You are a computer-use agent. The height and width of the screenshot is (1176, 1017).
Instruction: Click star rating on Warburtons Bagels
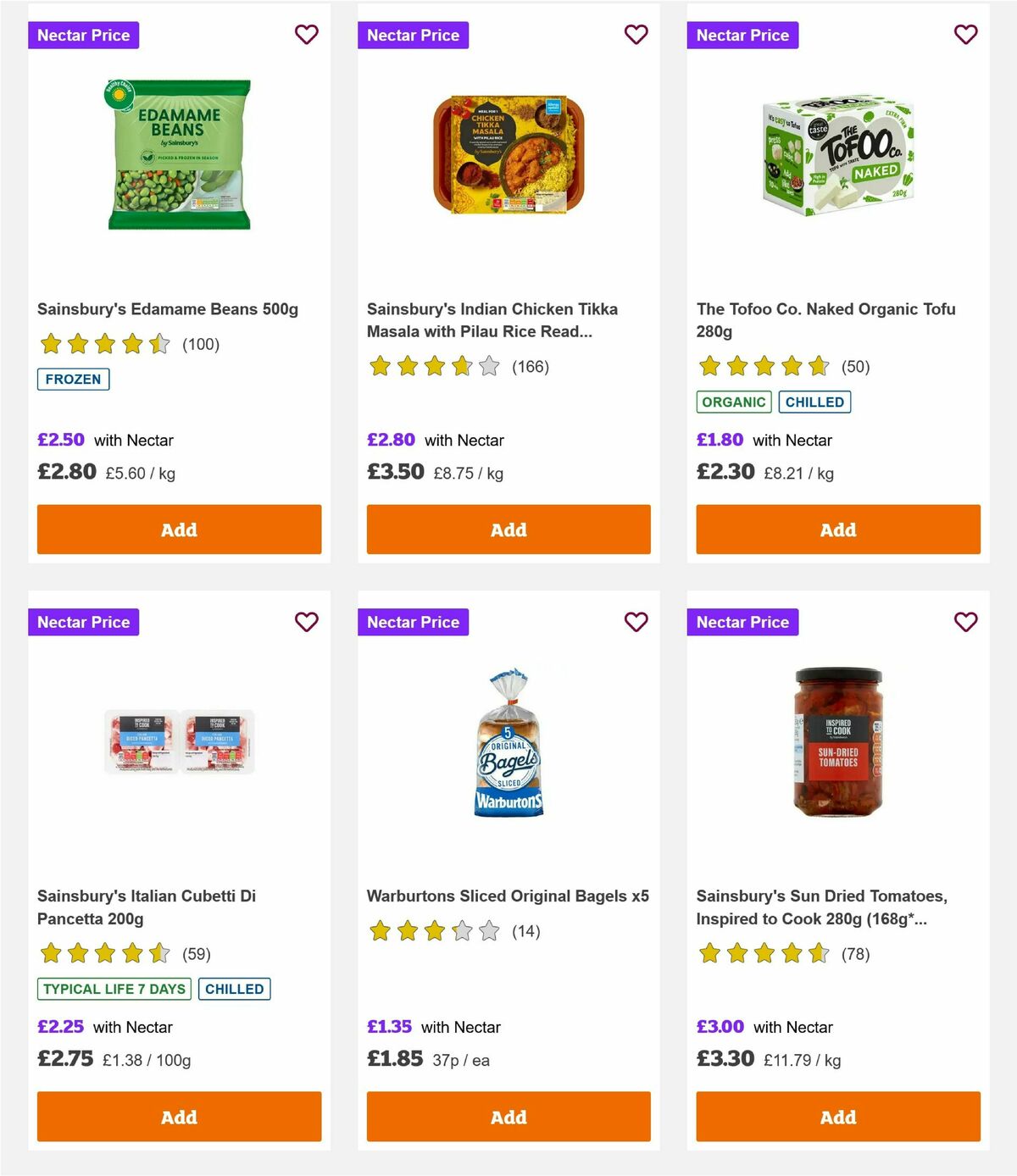click(435, 930)
